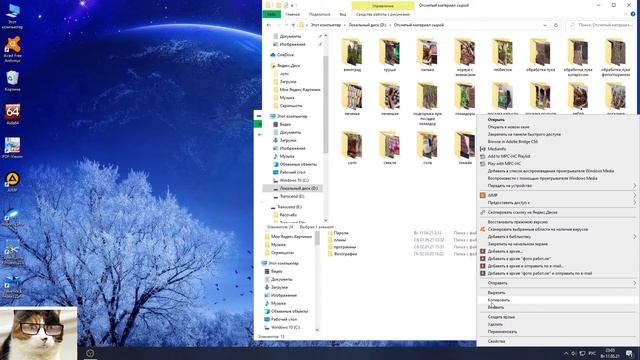The height and width of the screenshot is (360, 640).
Task: Show hidden system tray icons
Action: coord(566,353)
